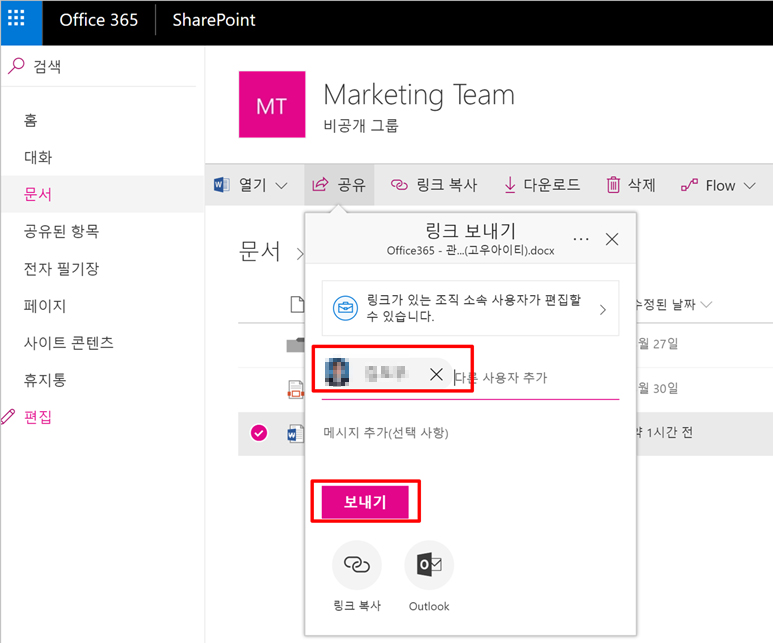Click the 월 27일 date cell

[658, 343]
